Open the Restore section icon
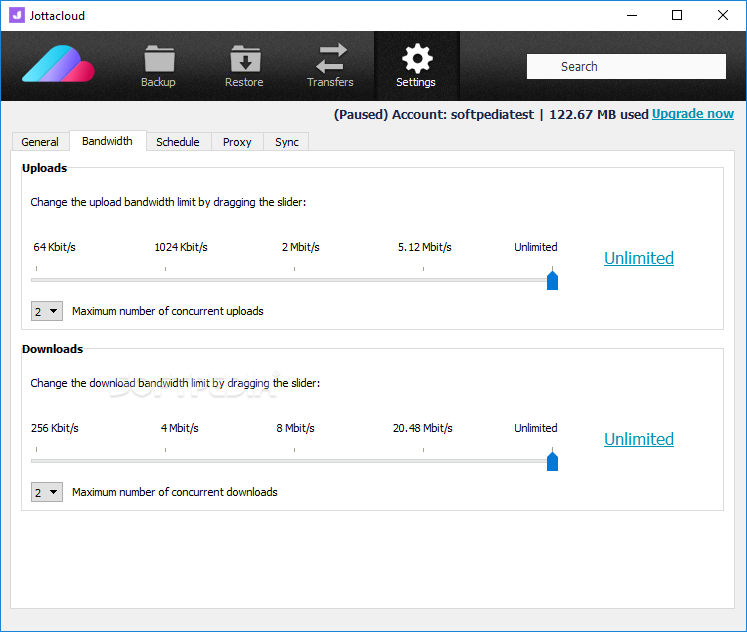 (x=244, y=59)
